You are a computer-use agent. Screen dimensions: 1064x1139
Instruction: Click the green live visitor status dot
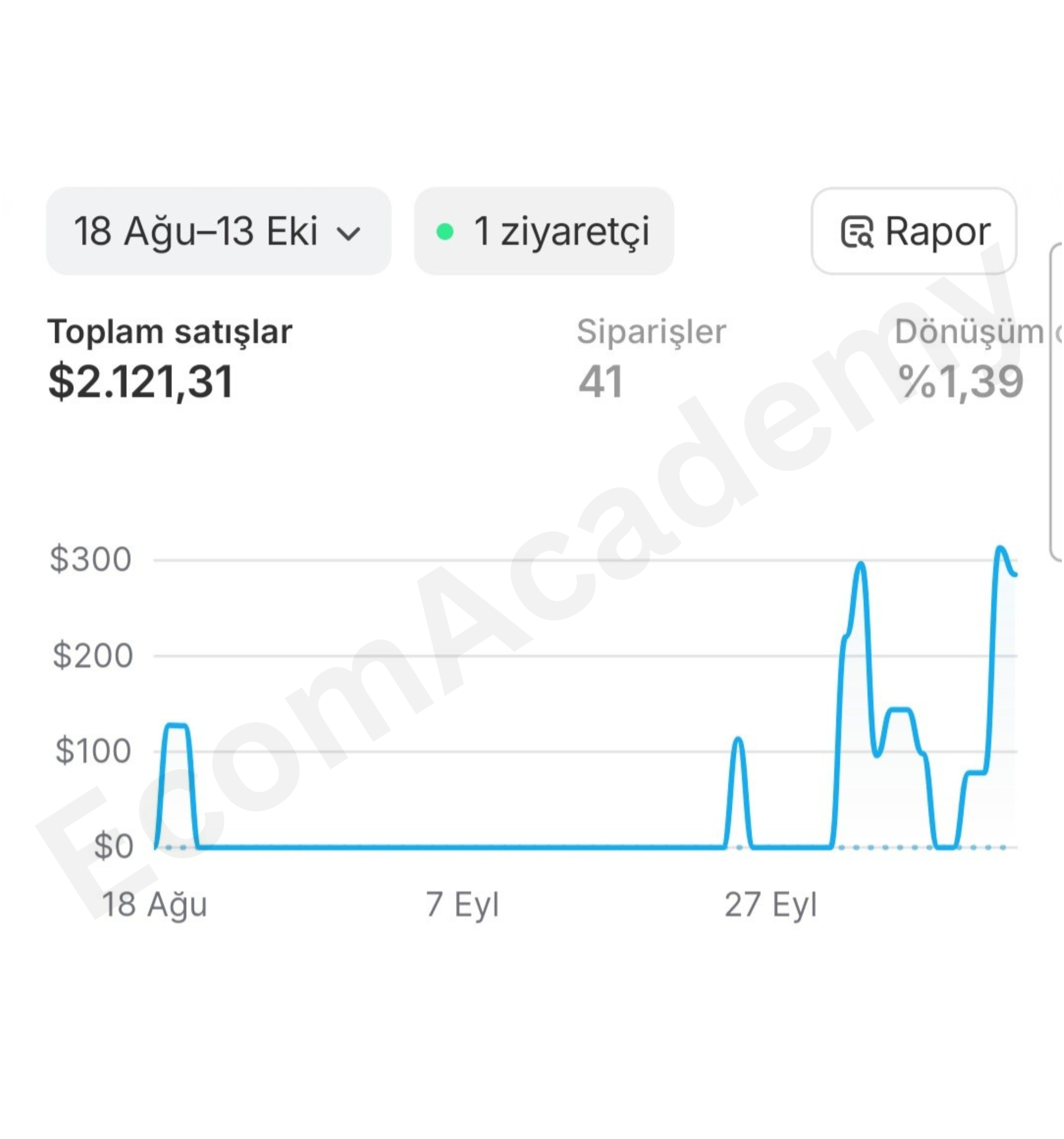[x=445, y=232]
